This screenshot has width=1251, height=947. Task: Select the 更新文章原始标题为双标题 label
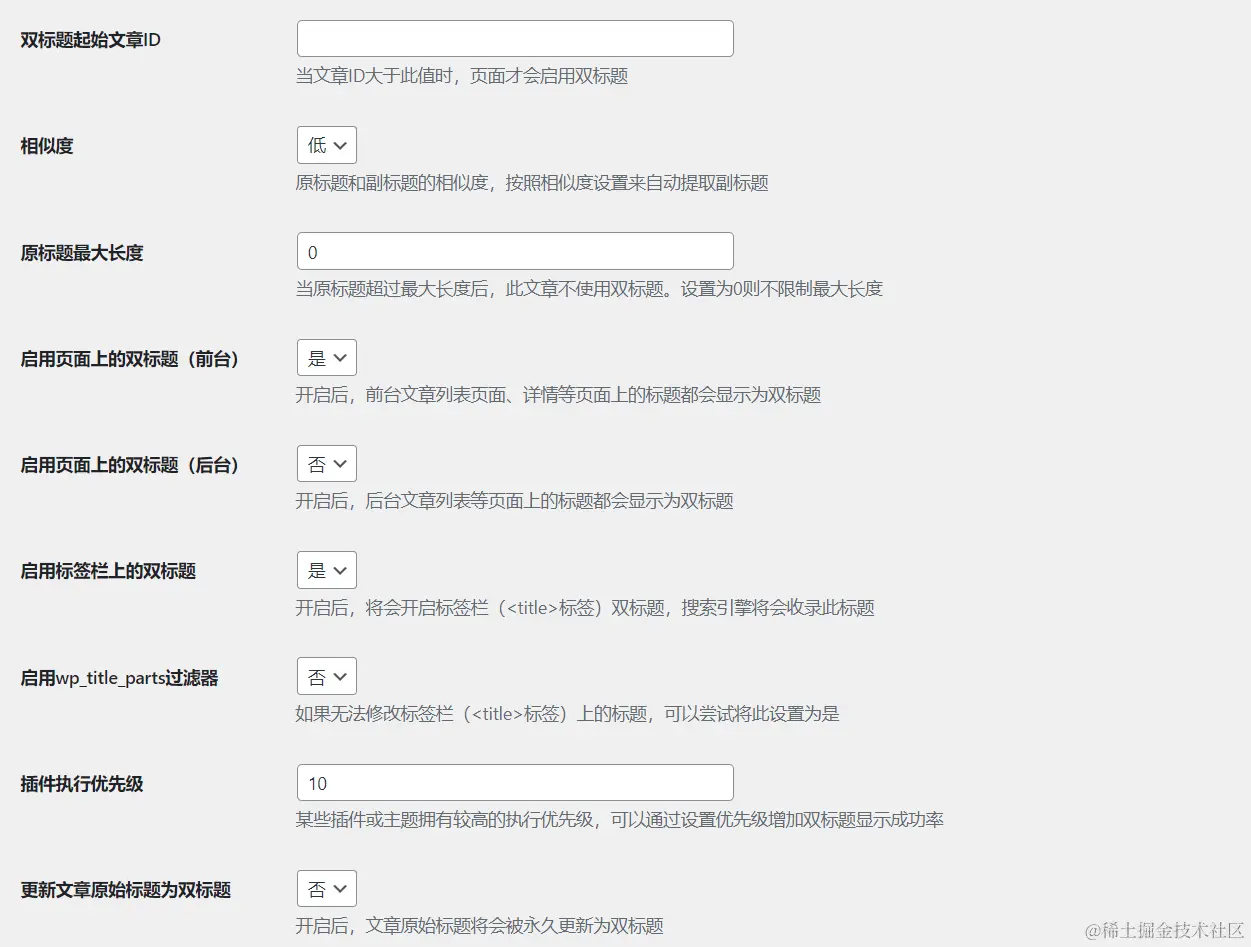click(x=123, y=889)
